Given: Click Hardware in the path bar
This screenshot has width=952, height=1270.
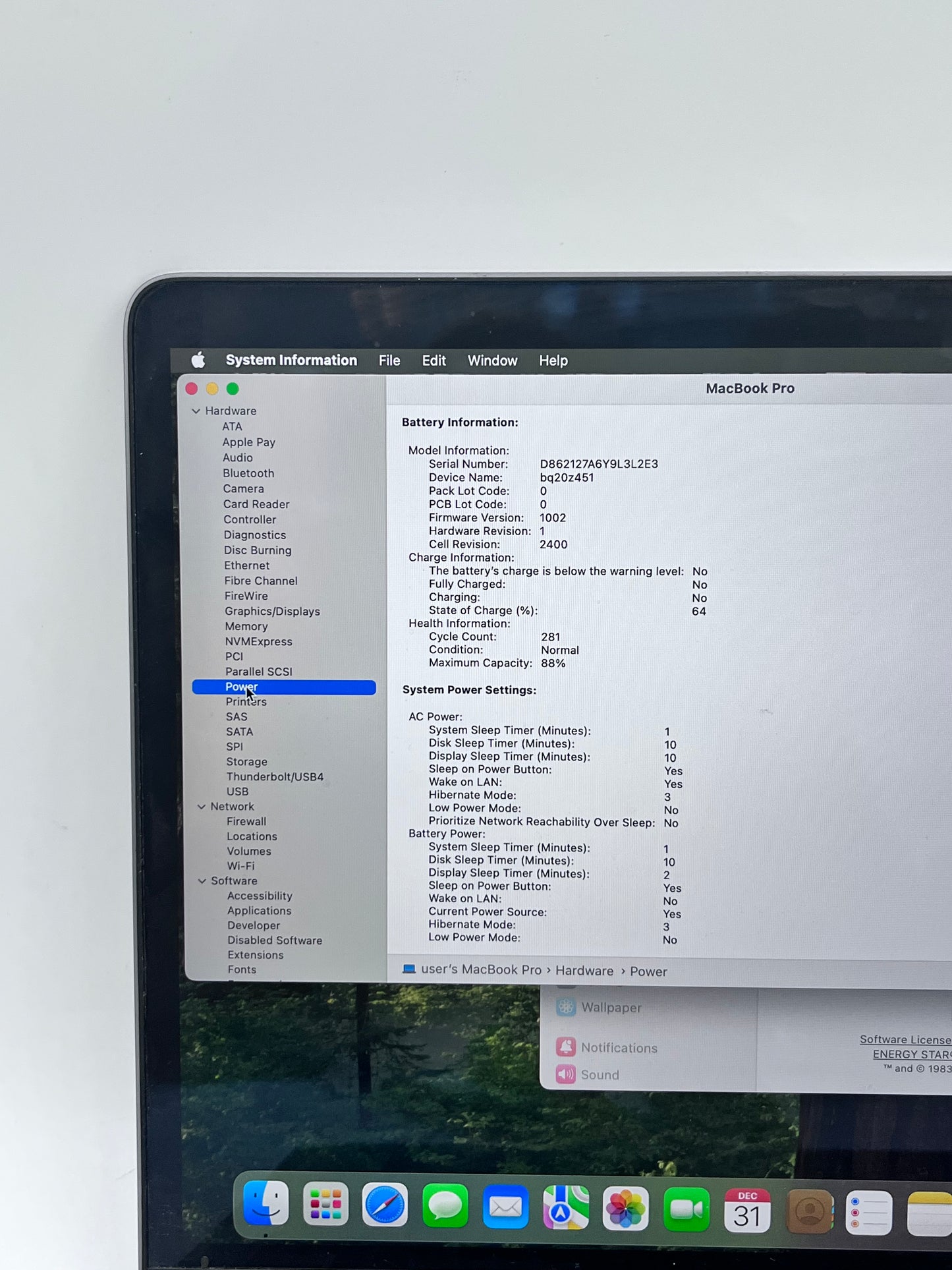Looking at the screenshot, I should pyautogui.click(x=584, y=971).
